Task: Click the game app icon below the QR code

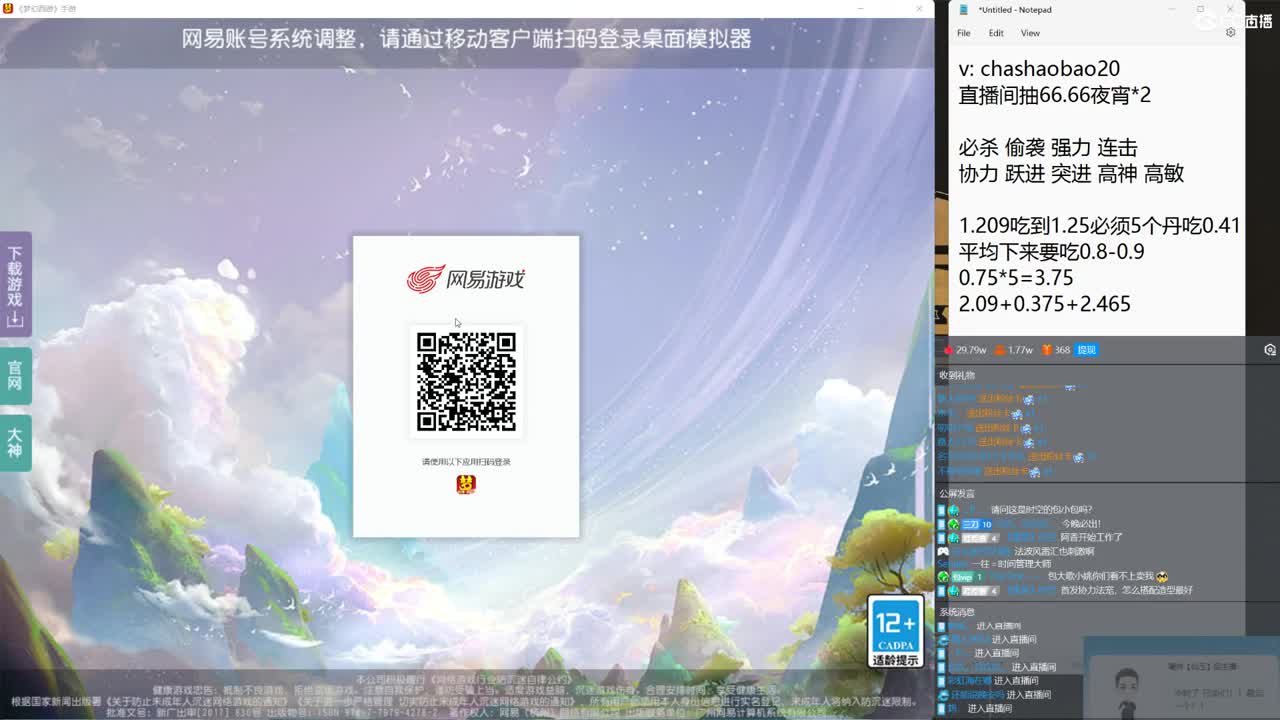Action: pos(466,484)
